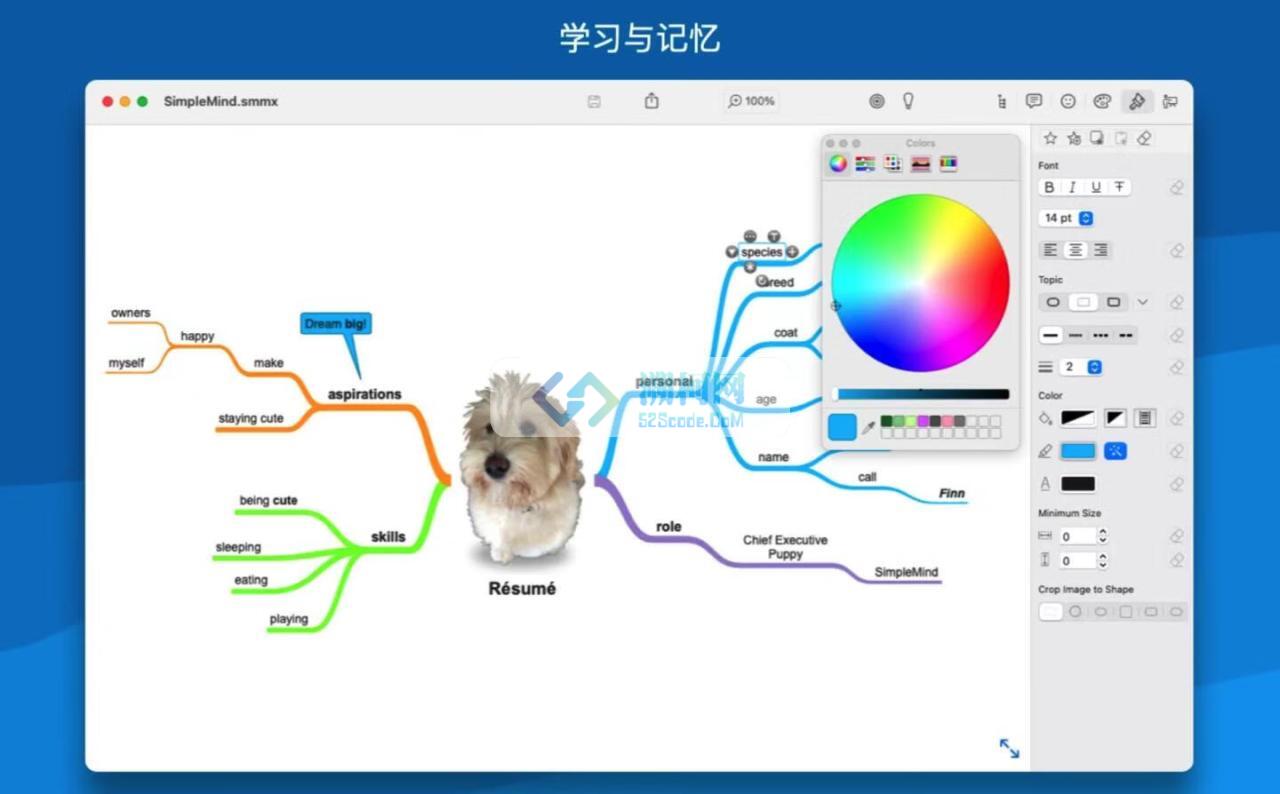
Task: Toggle Underline font style
Action: pos(1096,187)
